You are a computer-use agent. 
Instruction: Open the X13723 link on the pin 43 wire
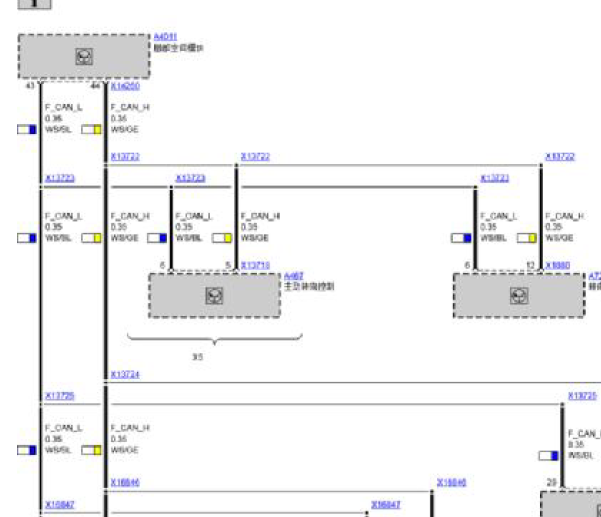click(x=60, y=179)
